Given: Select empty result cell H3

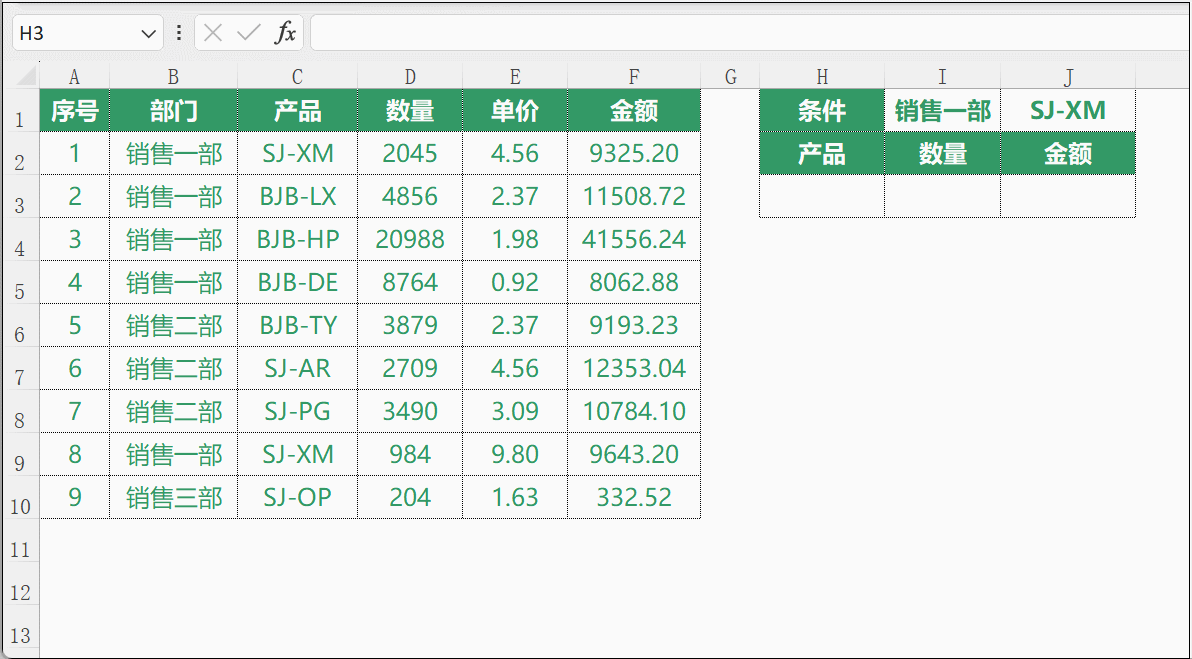Looking at the screenshot, I should tap(822, 197).
